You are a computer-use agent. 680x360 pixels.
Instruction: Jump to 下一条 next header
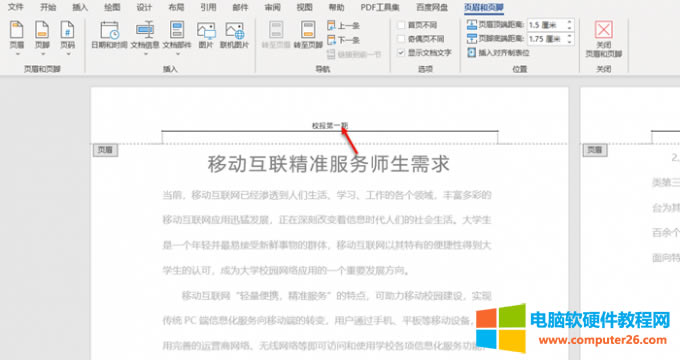coord(343,40)
